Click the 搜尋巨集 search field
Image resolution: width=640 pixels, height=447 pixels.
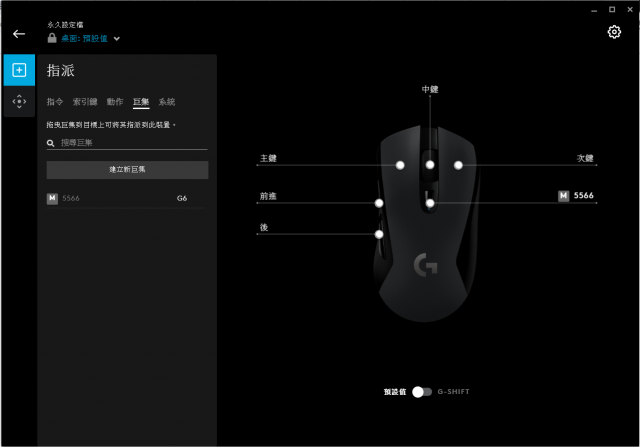pyautogui.click(x=127, y=143)
